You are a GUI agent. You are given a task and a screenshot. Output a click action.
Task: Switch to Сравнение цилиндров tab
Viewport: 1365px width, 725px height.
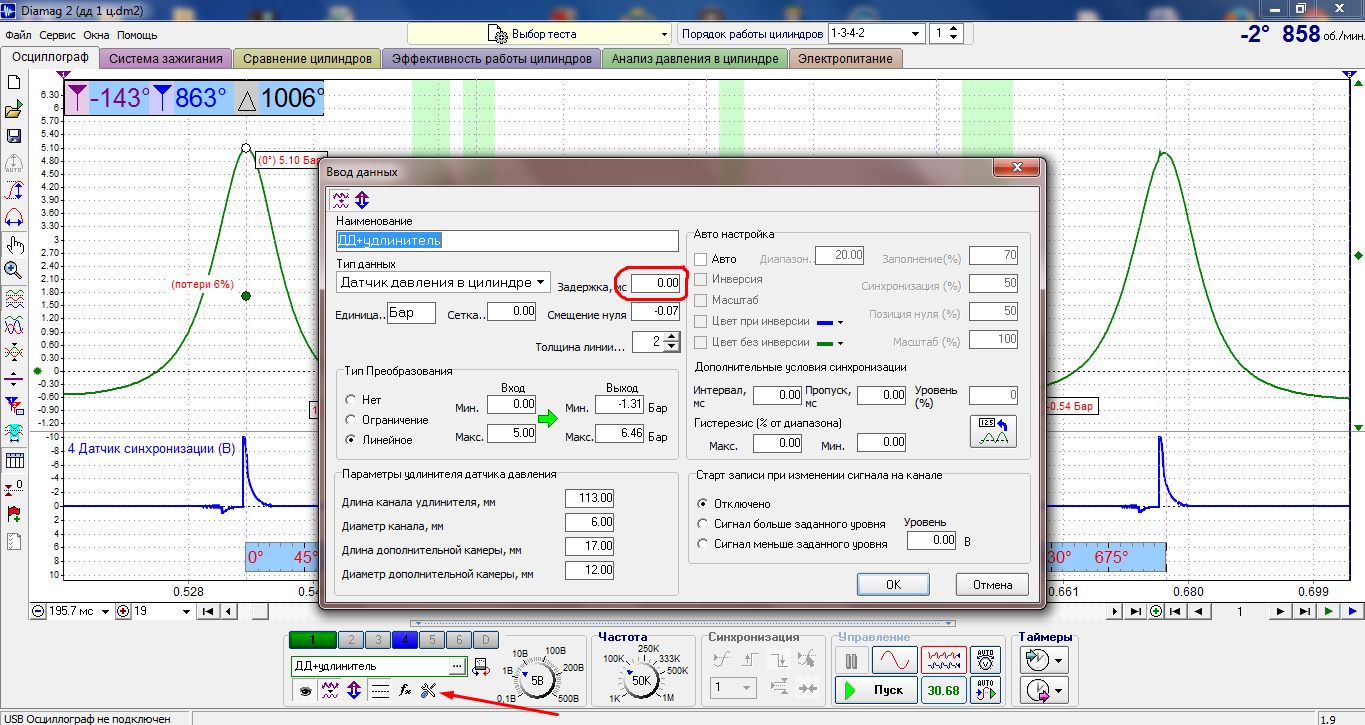308,59
